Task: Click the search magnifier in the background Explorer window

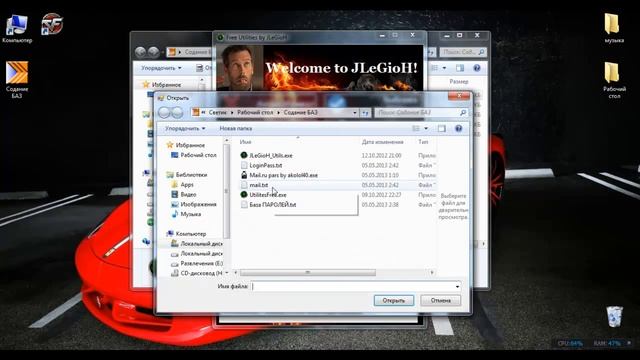Action: pos(481,52)
